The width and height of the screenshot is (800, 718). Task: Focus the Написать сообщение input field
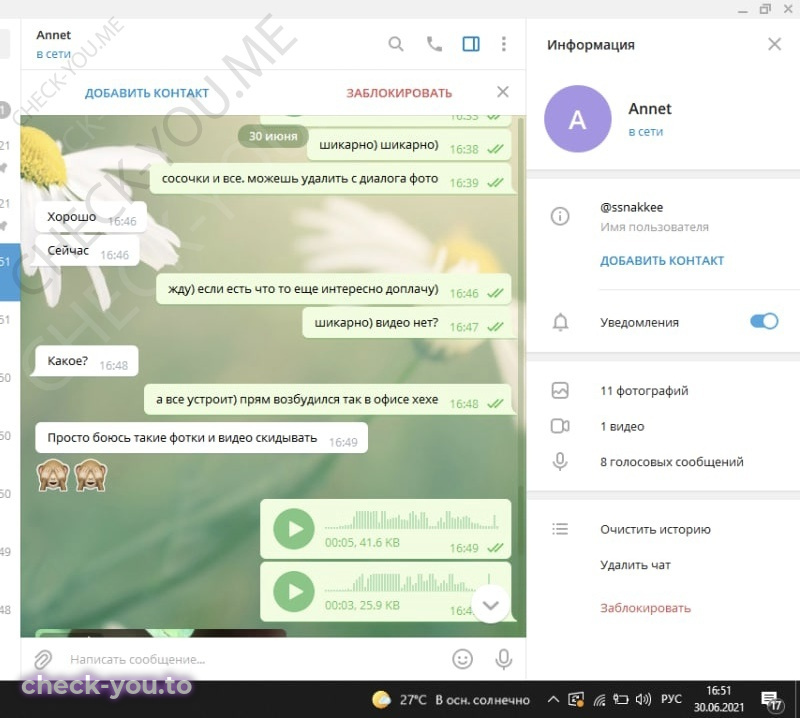tap(255, 659)
